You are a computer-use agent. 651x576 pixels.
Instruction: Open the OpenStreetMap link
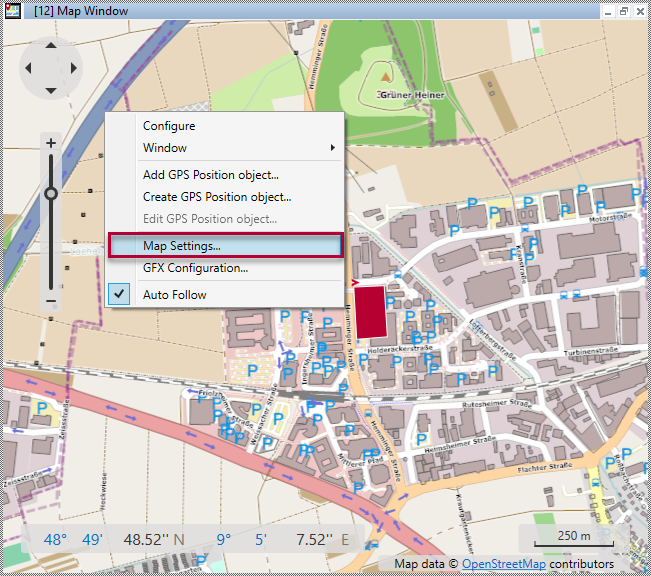tap(503, 565)
